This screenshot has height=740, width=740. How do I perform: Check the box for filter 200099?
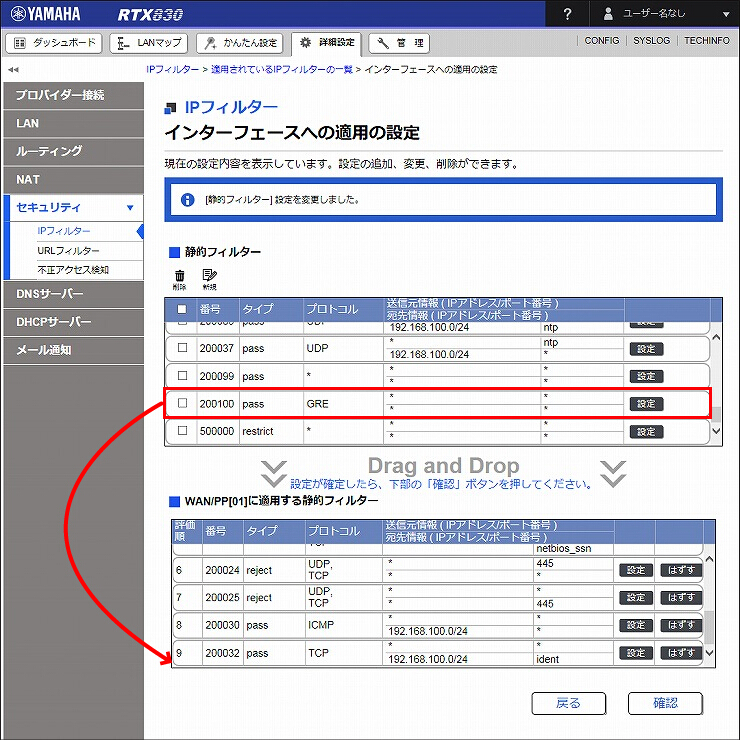point(182,376)
